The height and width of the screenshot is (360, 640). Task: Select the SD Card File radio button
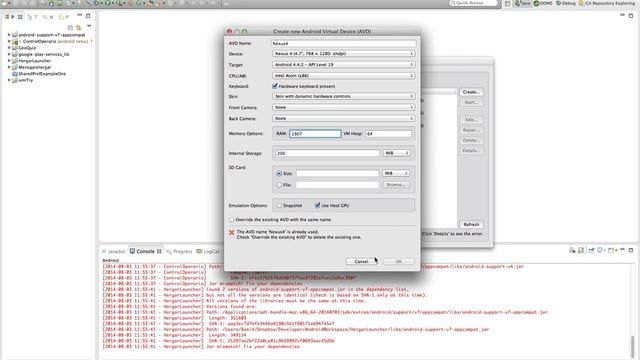click(x=279, y=185)
